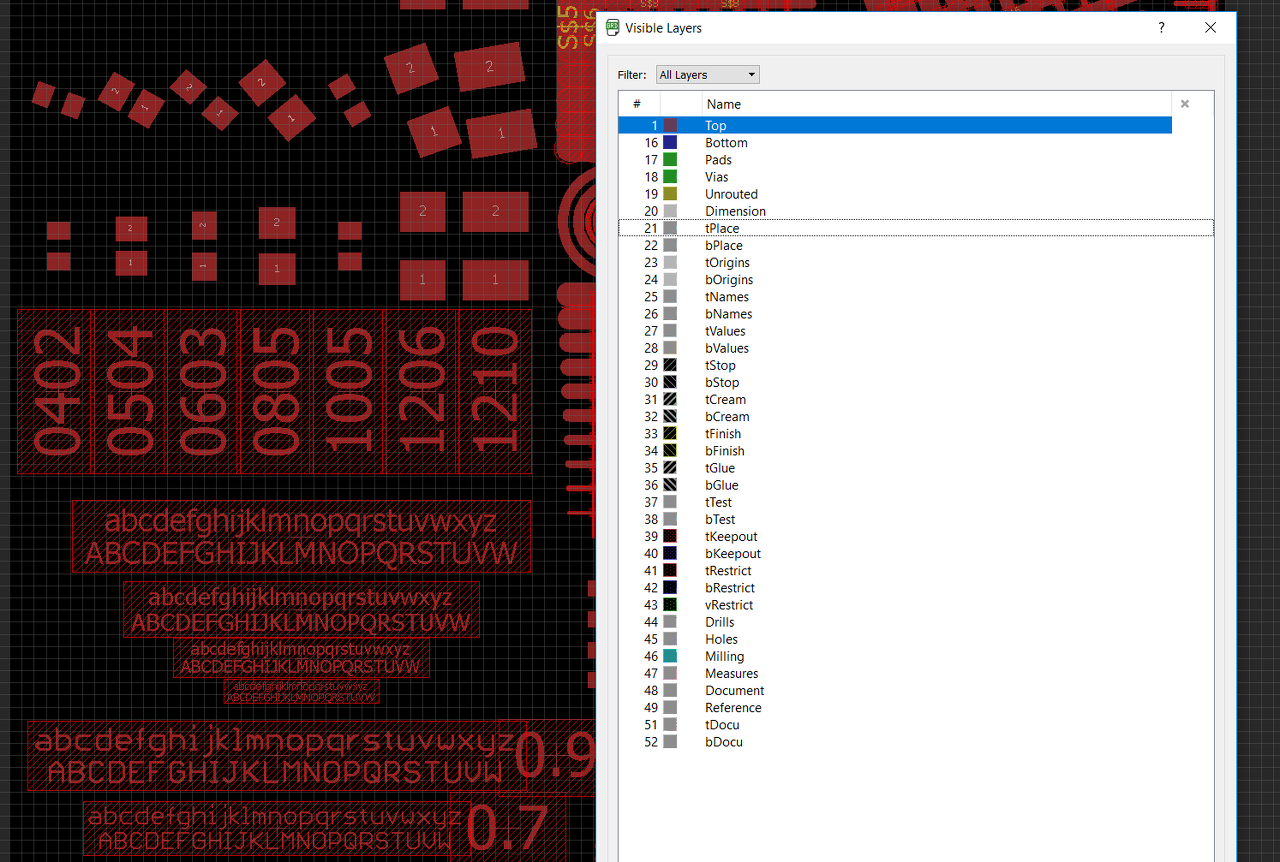Click the tFinish layer hatched swatch
The width and height of the screenshot is (1280, 862).
670,433
